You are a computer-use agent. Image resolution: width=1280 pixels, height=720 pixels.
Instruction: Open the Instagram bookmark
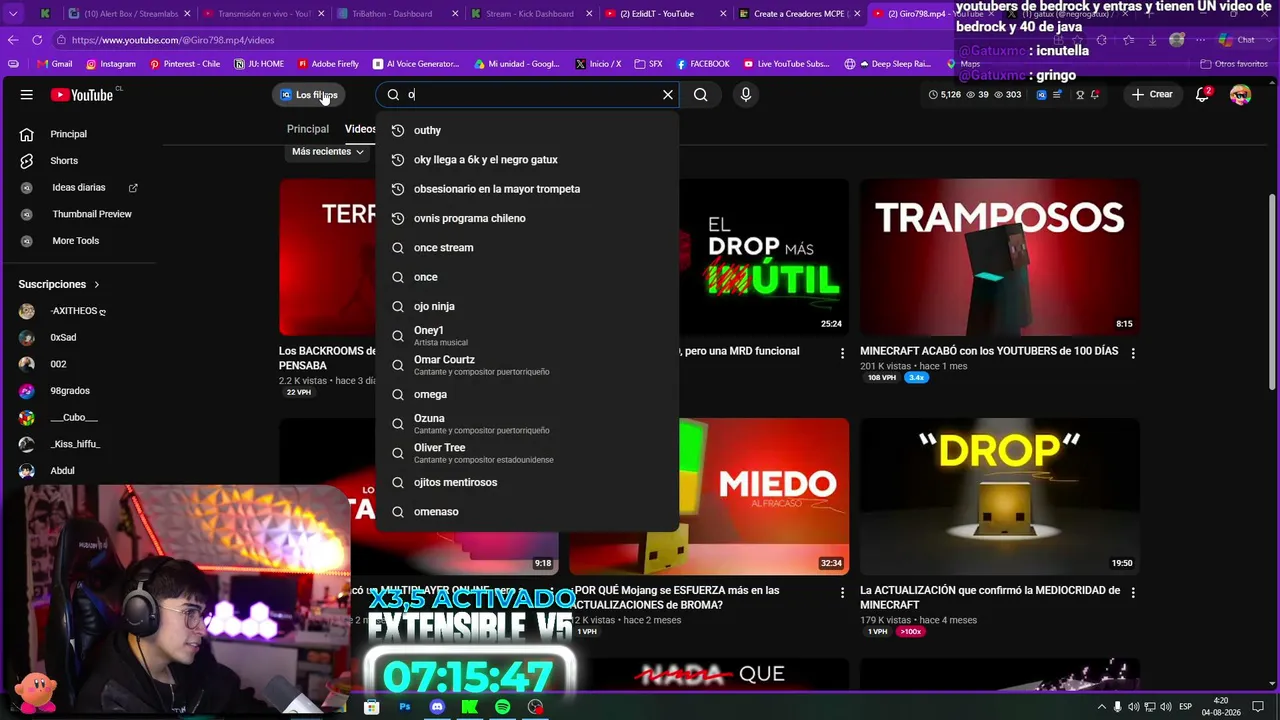[111, 64]
